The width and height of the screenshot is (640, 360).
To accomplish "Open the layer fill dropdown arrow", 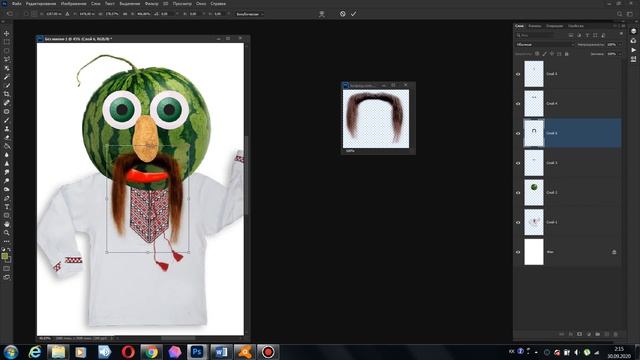I will pos(620,54).
